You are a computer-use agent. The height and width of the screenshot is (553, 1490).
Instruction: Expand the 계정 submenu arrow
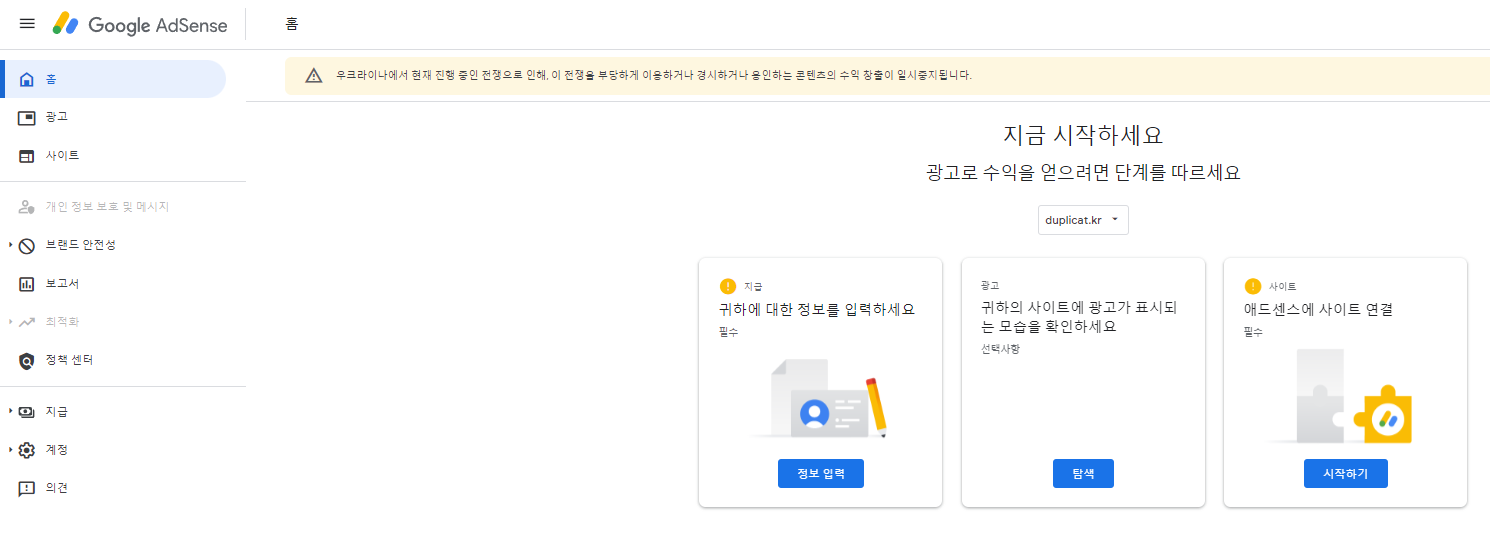click(x=11, y=450)
